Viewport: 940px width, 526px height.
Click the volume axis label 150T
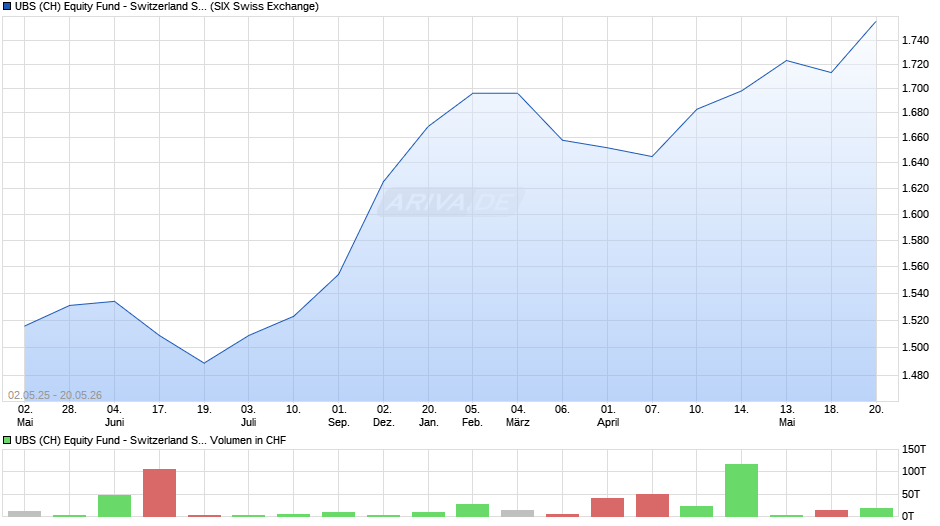(x=914, y=449)
